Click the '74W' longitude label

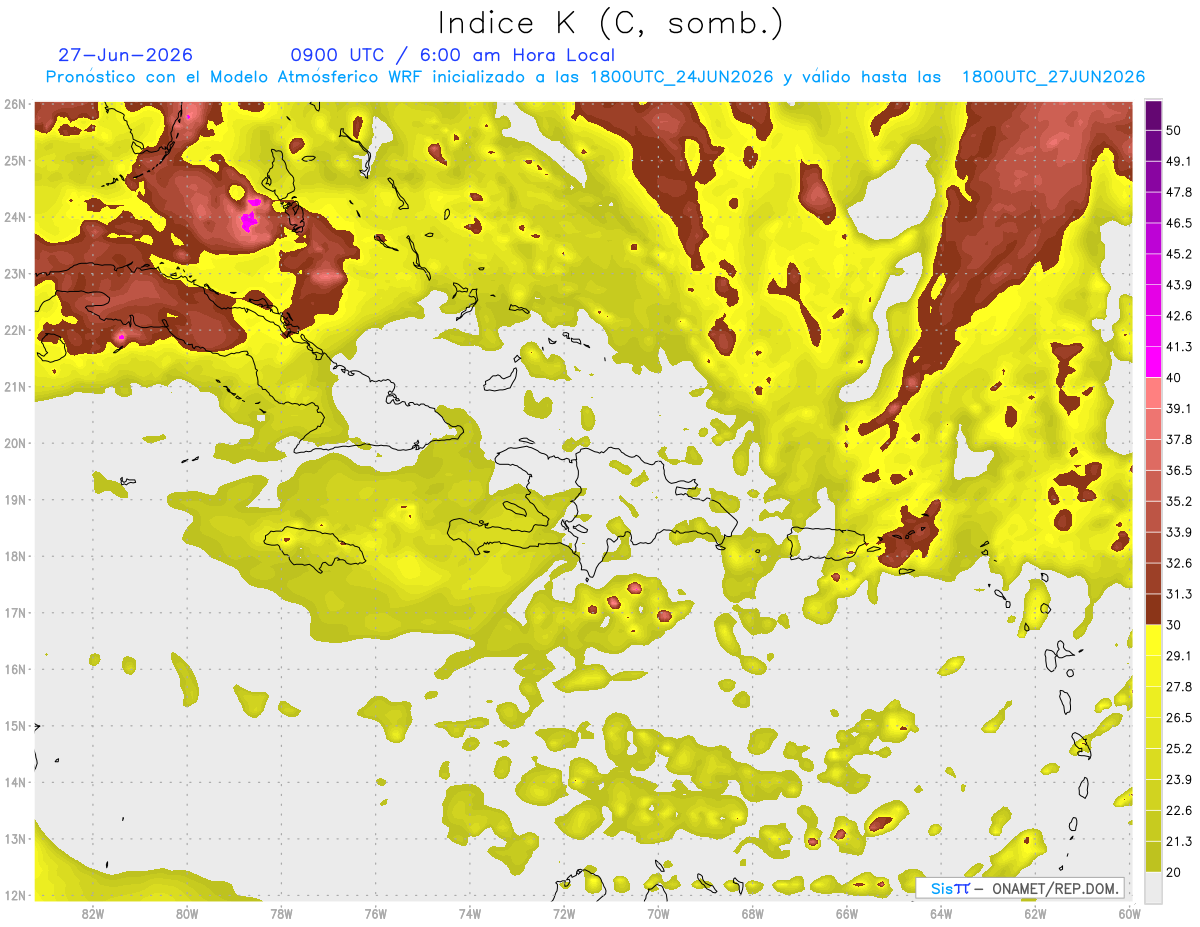pyautogui.click(x=470, y=913)
